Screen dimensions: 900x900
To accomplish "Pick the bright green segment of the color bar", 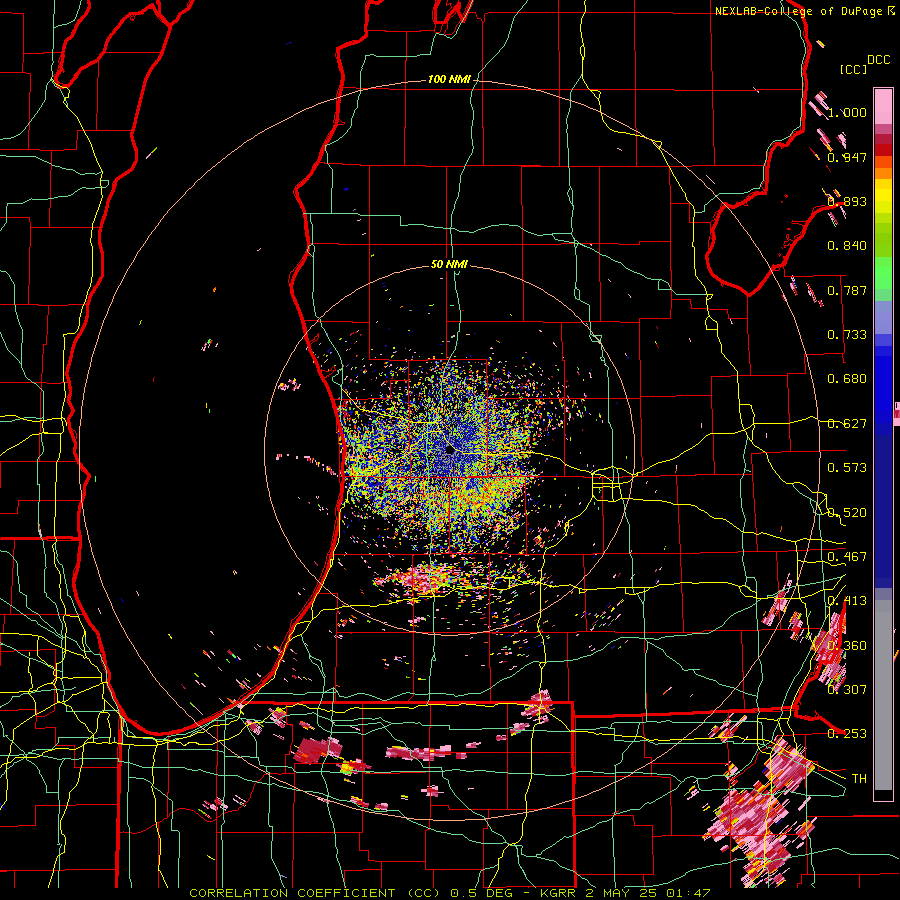I will (x=883, y=273).
